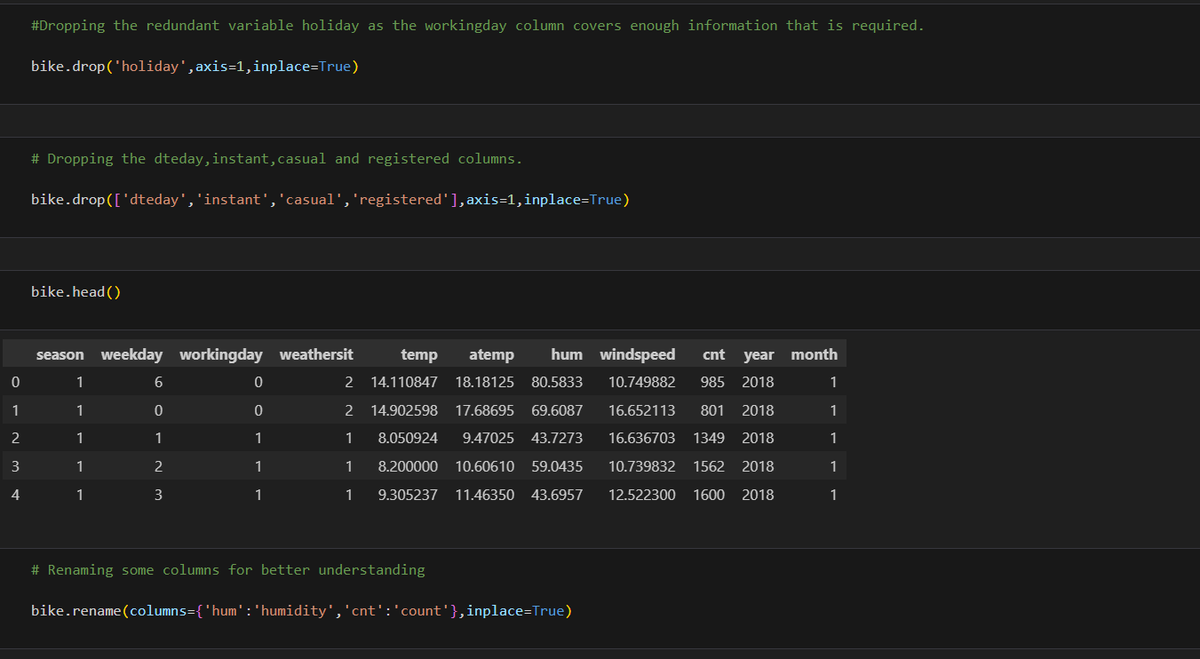This screenshot has width=1200, height=659.
Task: Click temp value 14.110847
Action: click(x=404, y=382)
